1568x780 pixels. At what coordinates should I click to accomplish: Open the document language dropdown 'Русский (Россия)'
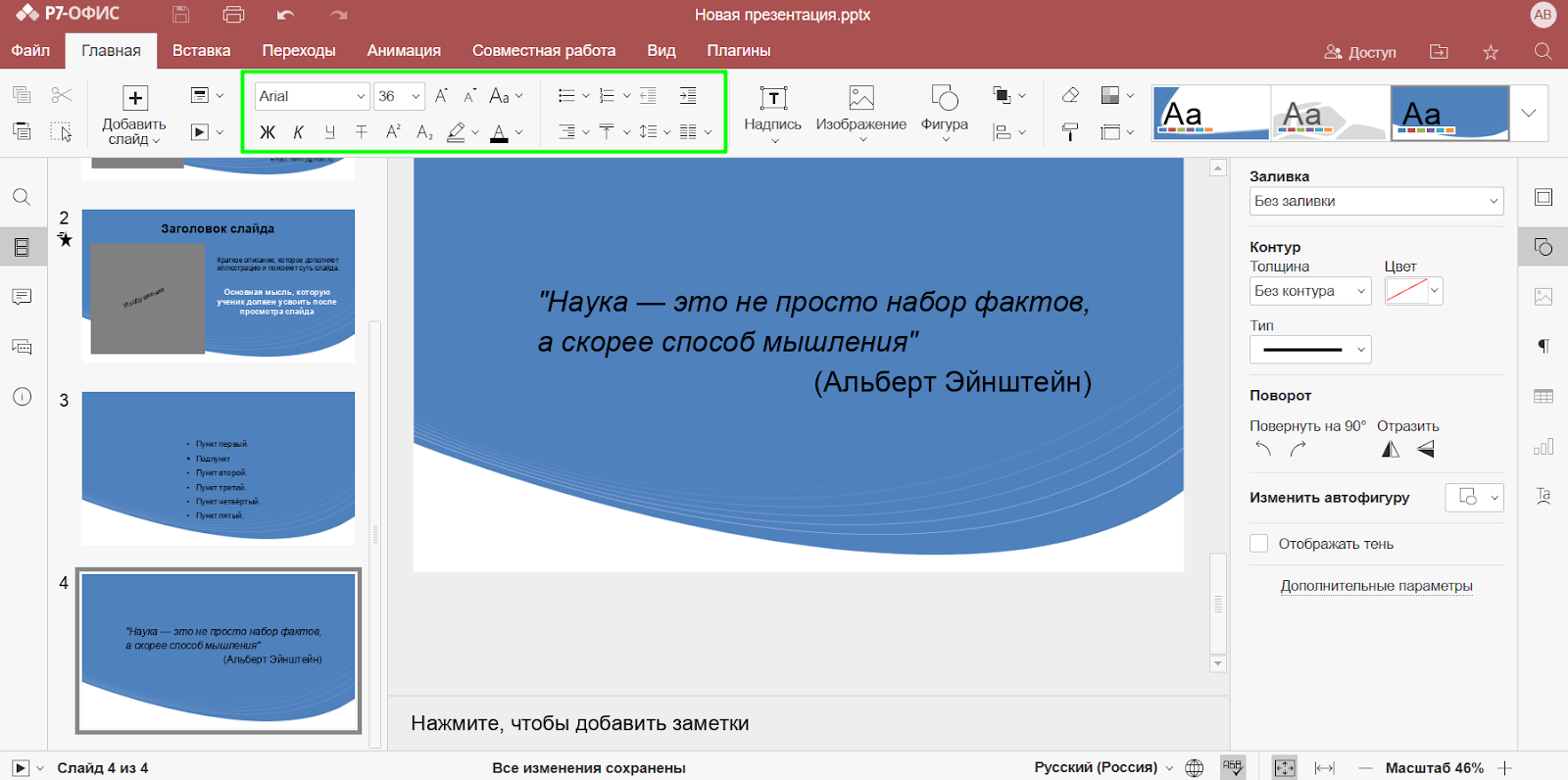[1103, 767]
